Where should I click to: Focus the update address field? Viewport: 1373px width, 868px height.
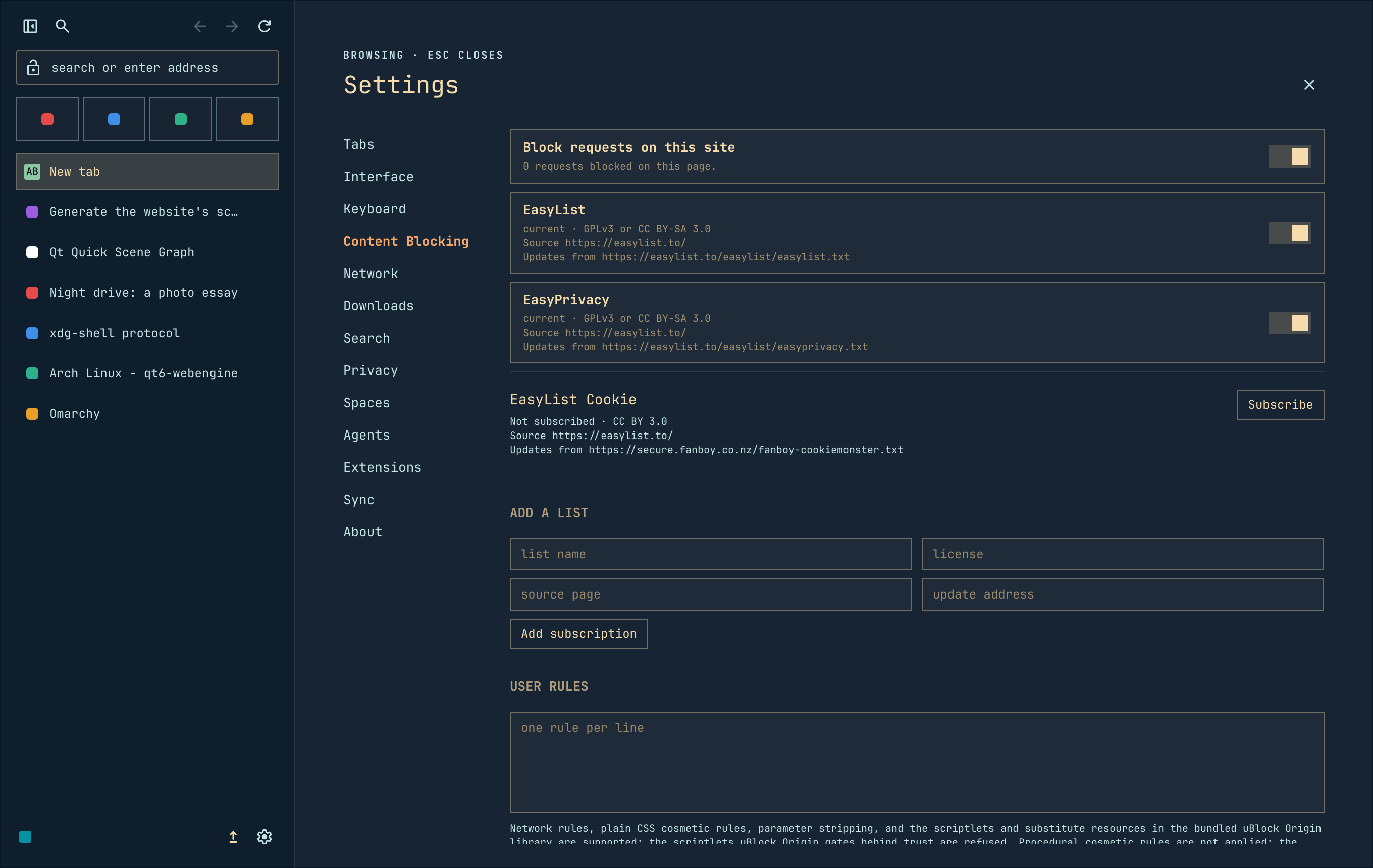pos(1122,594)
